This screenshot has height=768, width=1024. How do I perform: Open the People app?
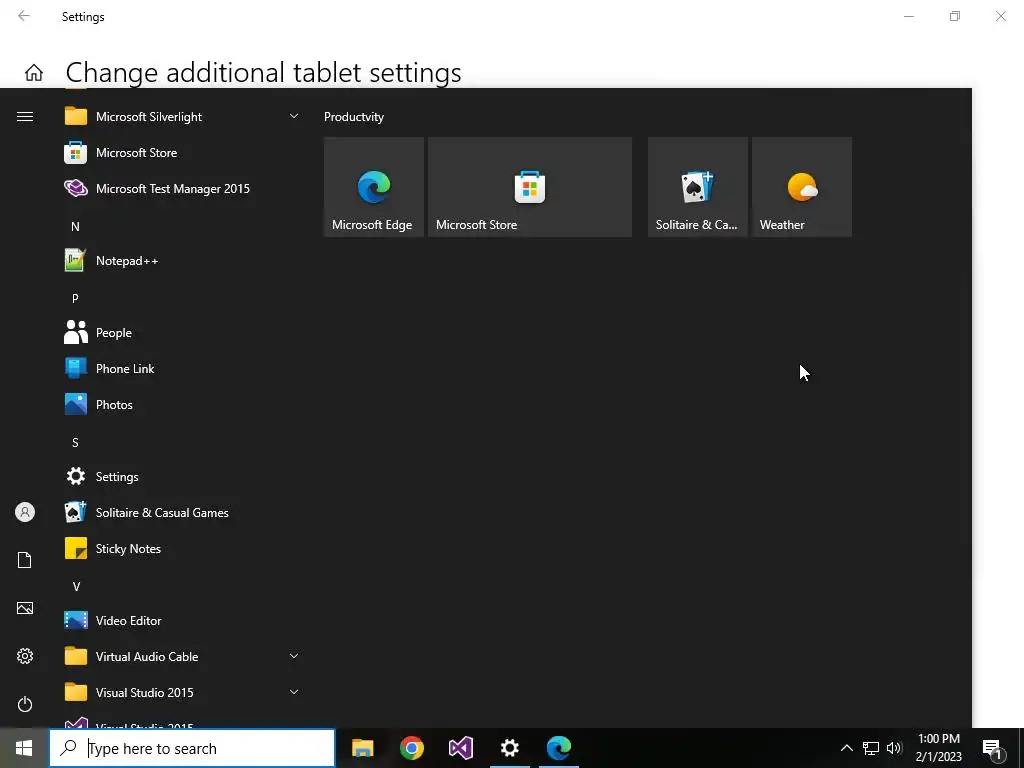click(182, 332)
